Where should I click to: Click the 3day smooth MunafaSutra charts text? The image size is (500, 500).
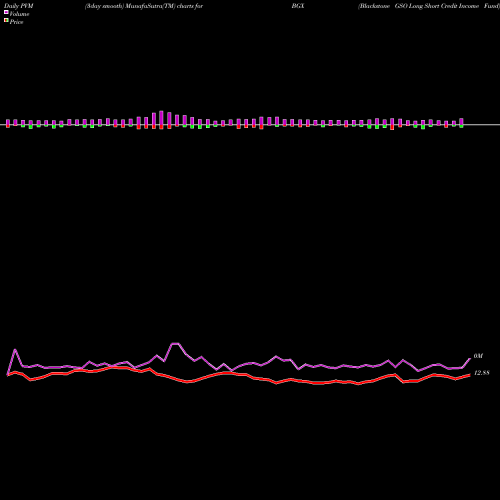coord(144,6)
